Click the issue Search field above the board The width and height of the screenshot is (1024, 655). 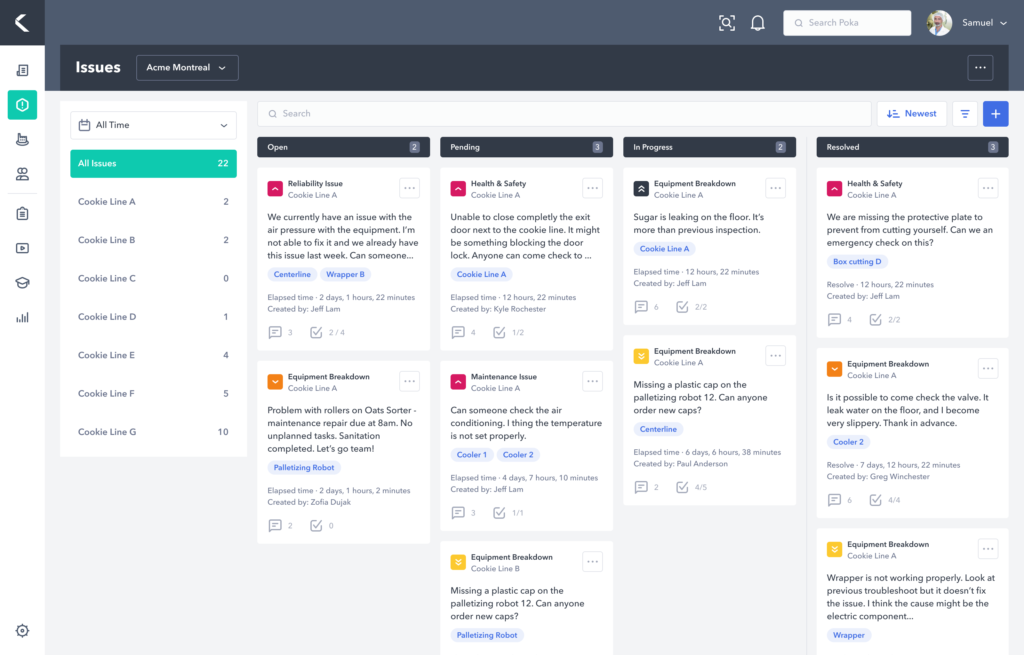[x=567, y=113]
